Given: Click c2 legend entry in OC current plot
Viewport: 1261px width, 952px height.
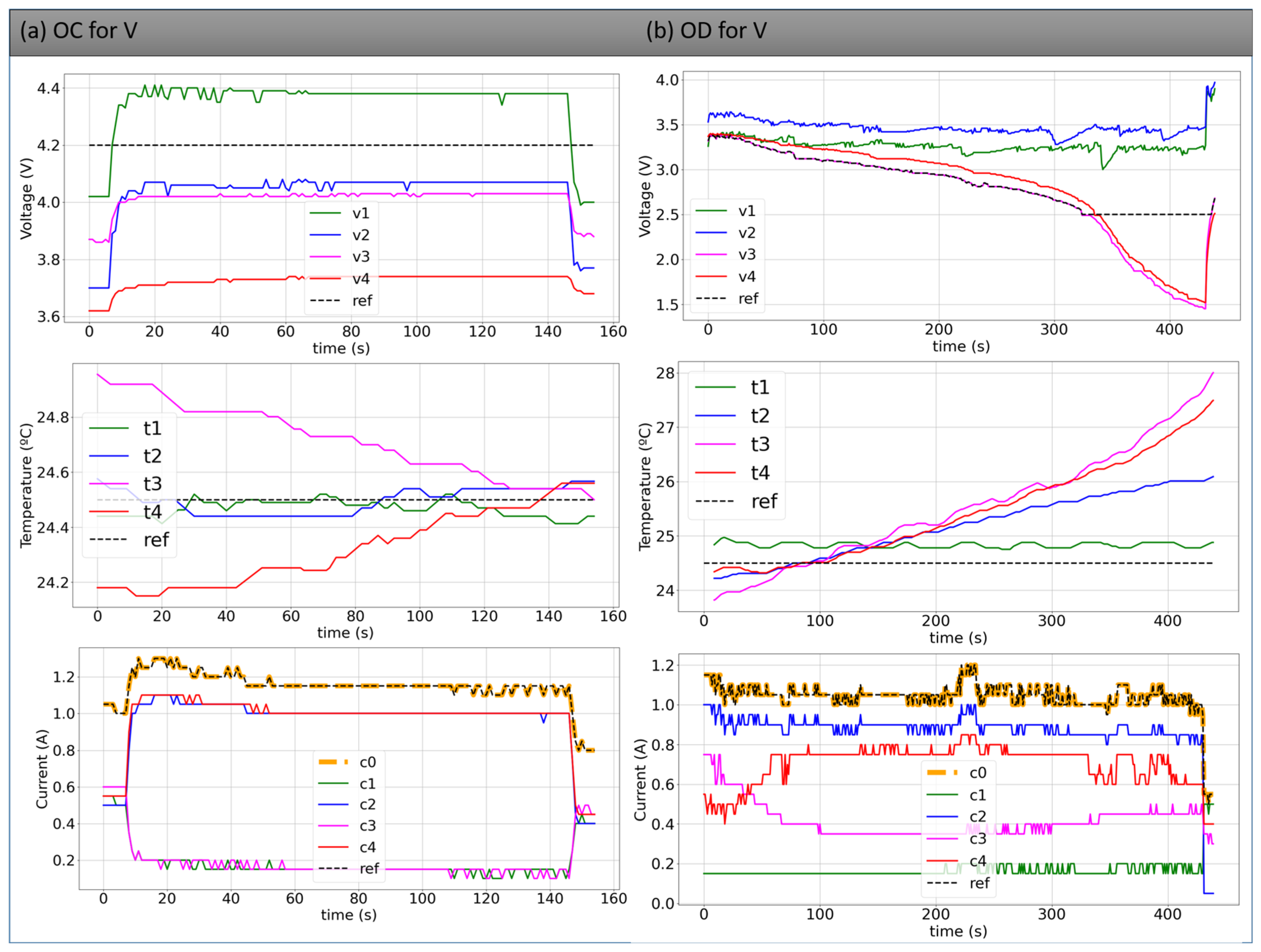Looking at the screenshot, I should coord(347,804).
